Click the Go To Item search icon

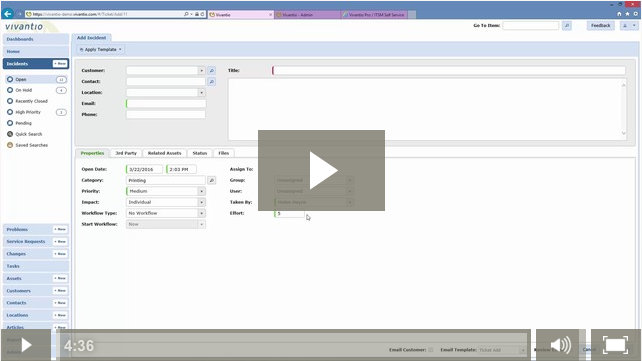[567, 25]
